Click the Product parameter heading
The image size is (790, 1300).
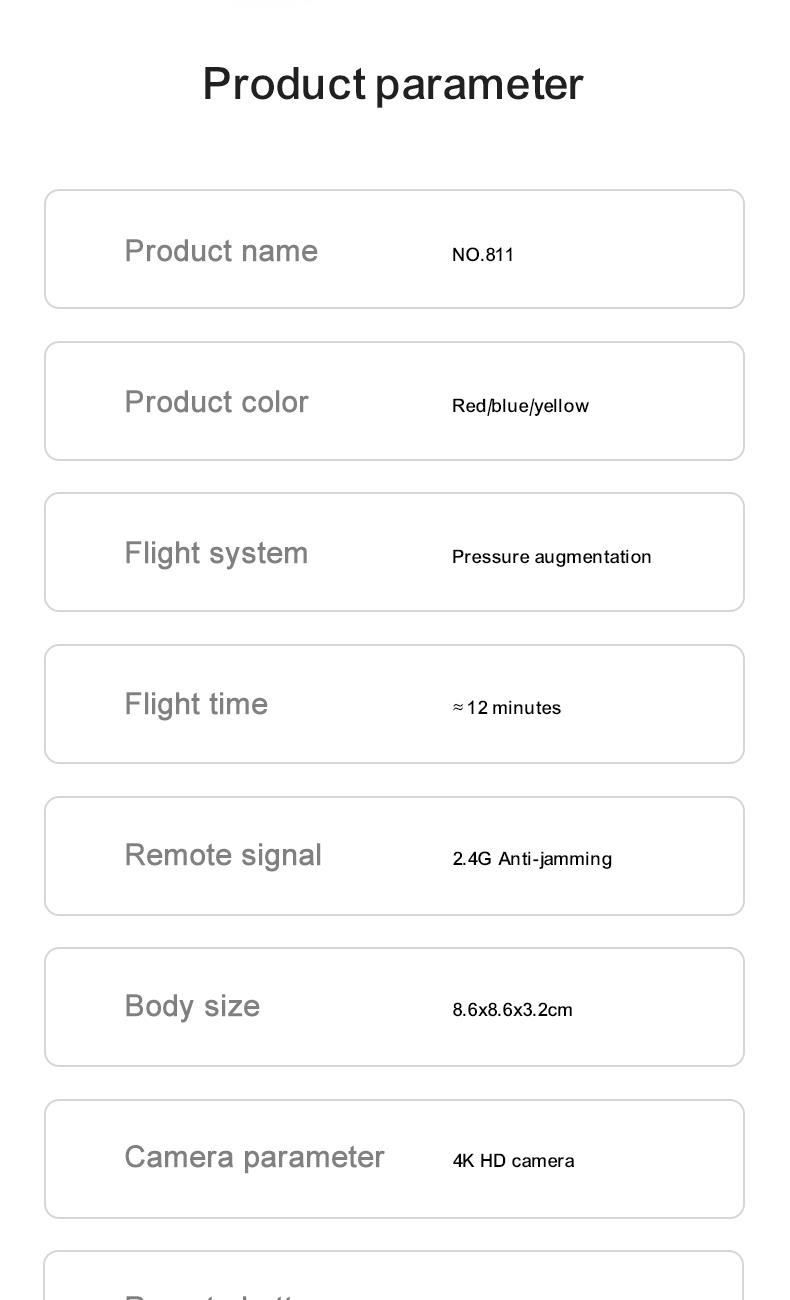click(x=393, y=84)
